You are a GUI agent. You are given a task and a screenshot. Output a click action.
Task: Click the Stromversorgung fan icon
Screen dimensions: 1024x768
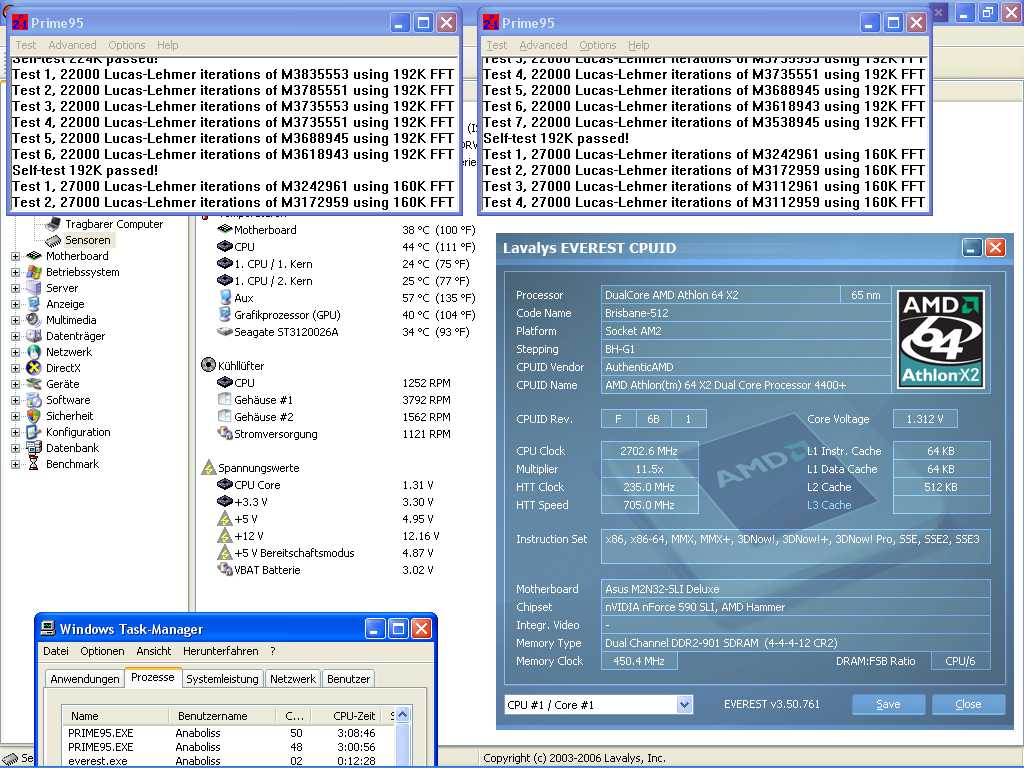(x=225, y=434)
